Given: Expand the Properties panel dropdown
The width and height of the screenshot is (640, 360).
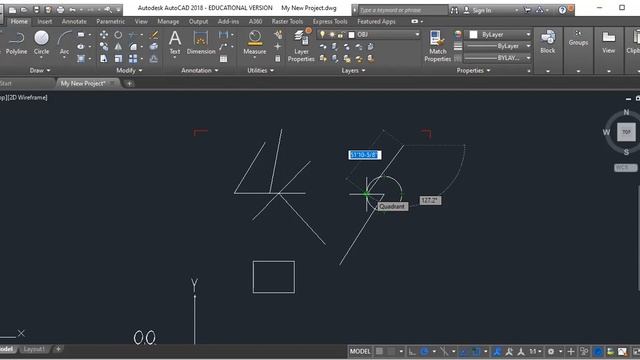Looking at the screenshot, I should click(x=473, y=70).
